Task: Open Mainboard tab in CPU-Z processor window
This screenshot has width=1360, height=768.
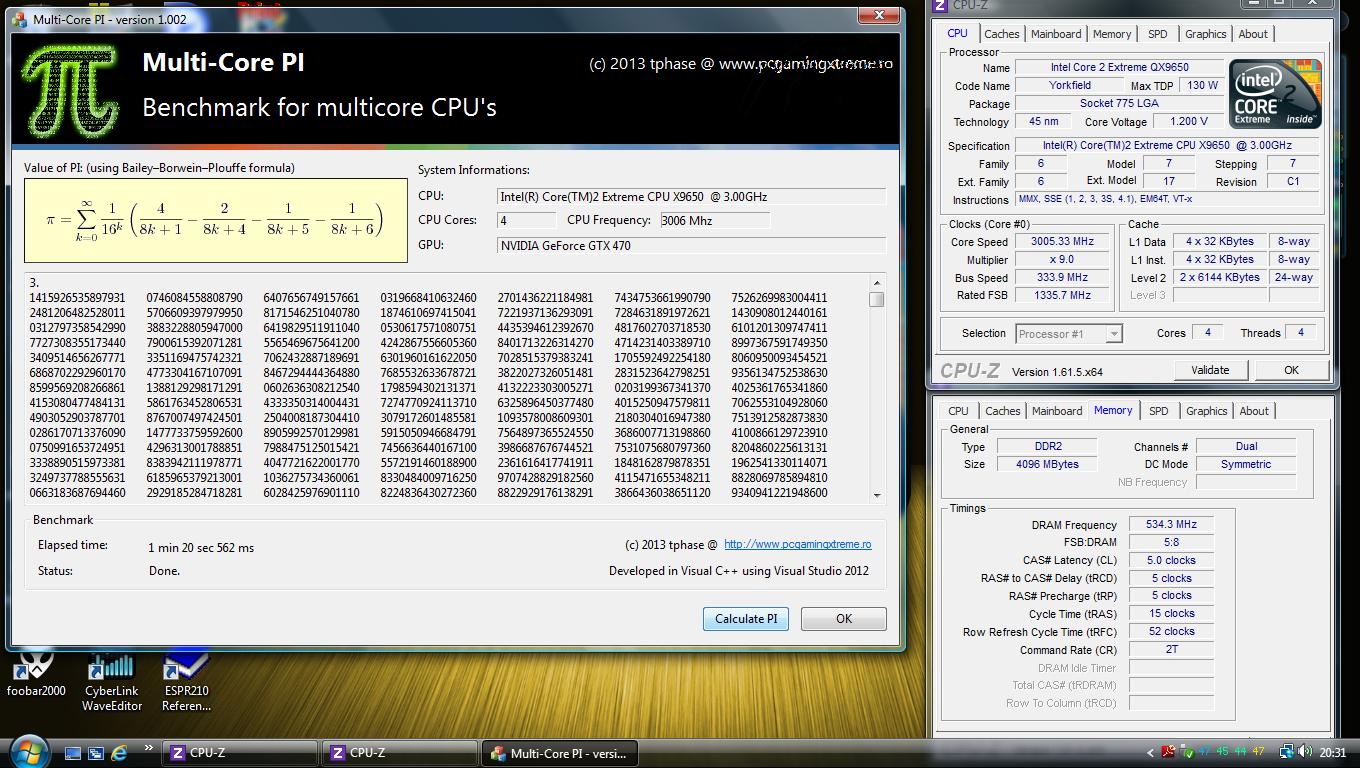Action: [x=1056, y=34]
